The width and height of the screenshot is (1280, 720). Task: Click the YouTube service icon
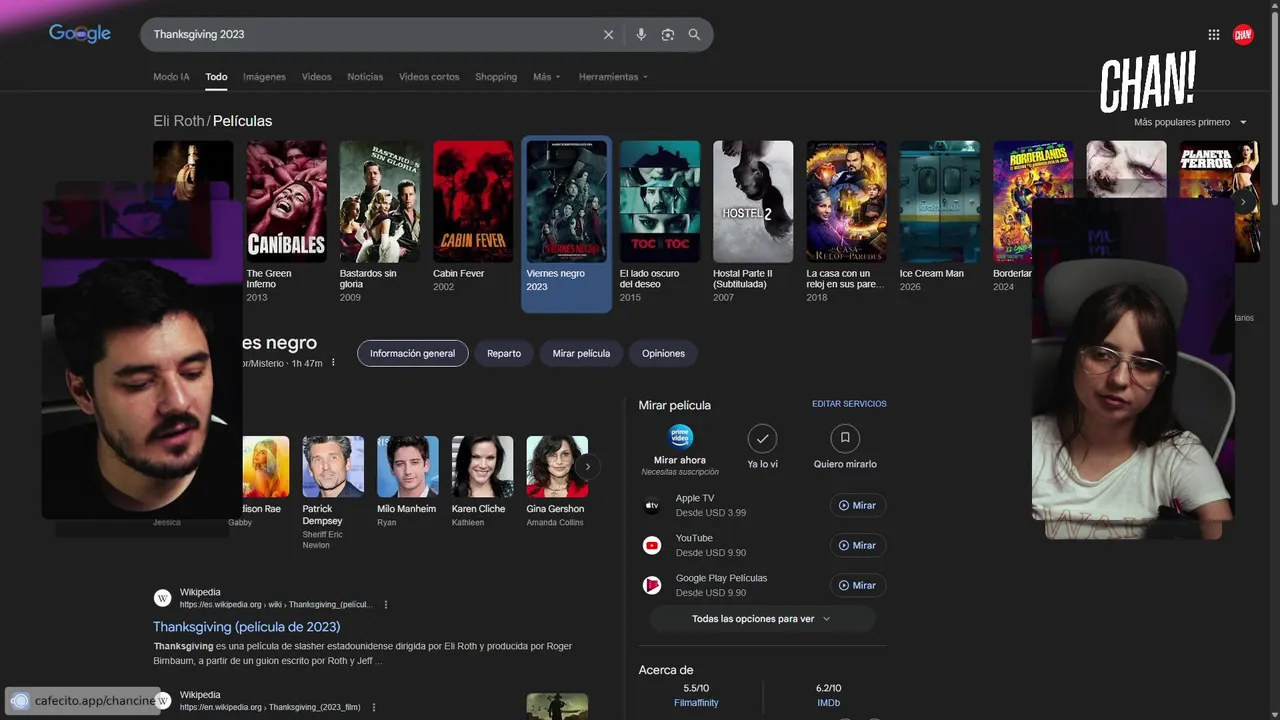pyautogui.click(x=652, y=546)
